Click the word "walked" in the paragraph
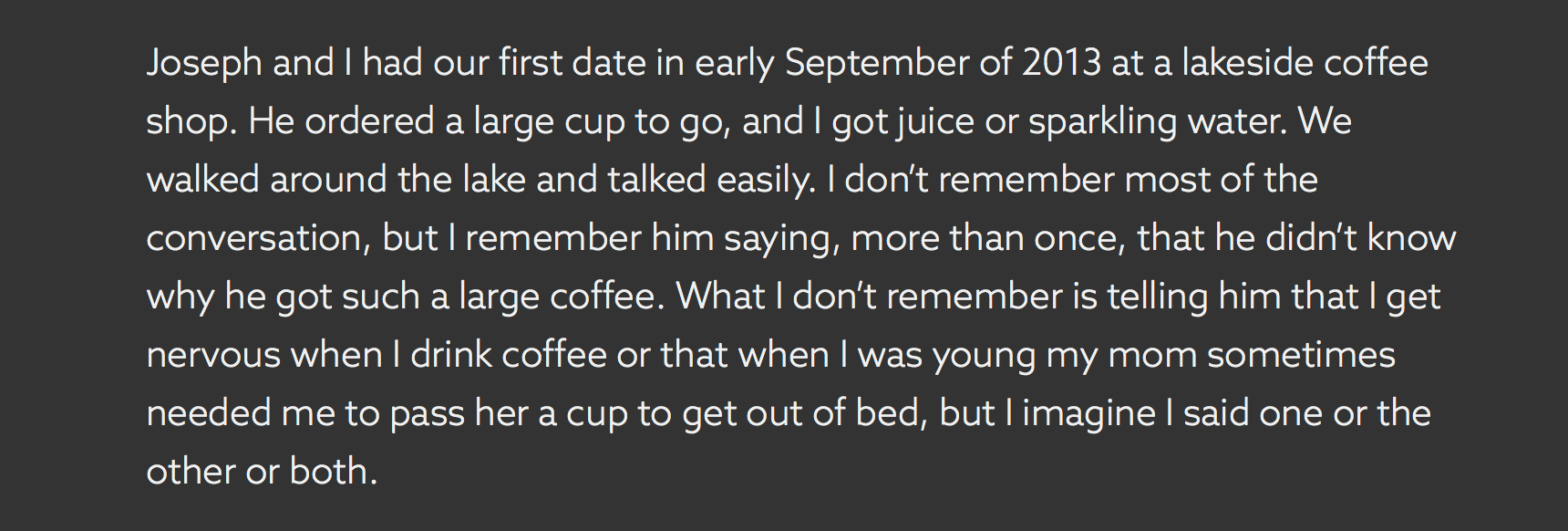The height and width of the screenshot is (531, 1568). pos(202,180)
